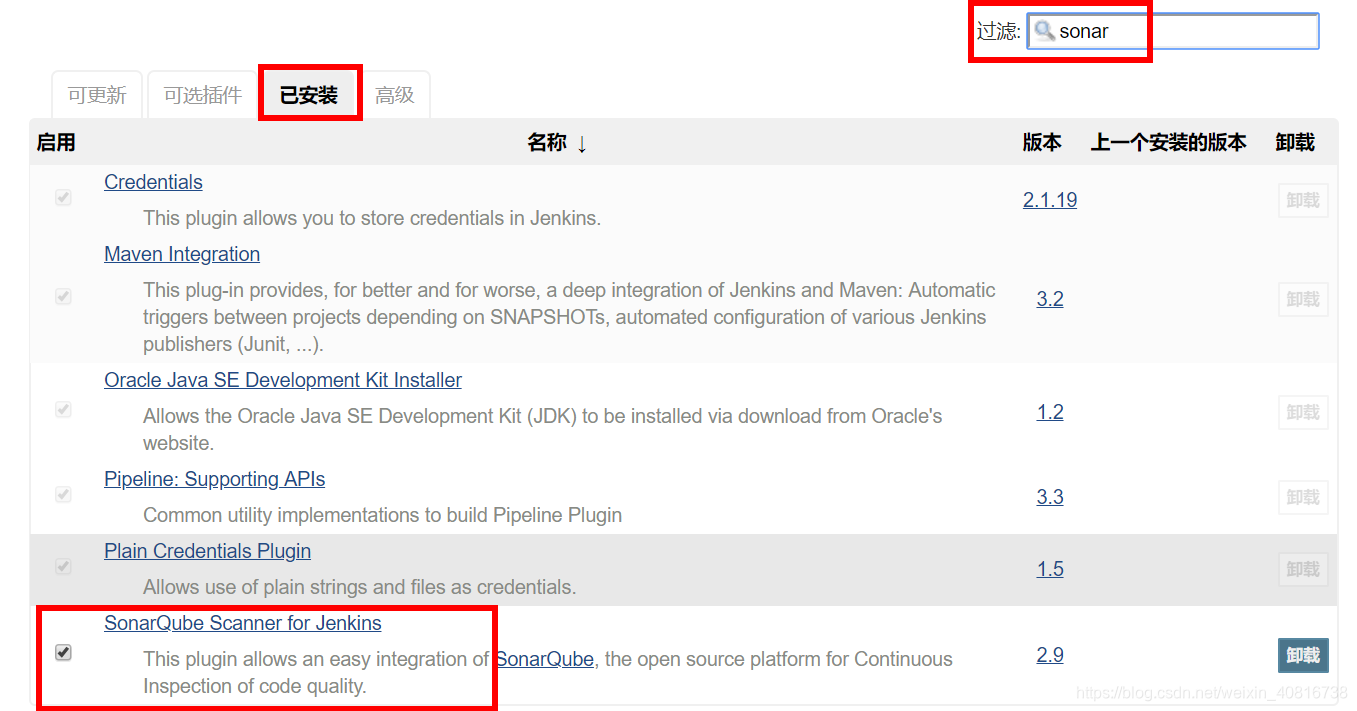The width and height of the screenshot is (1357, 711).
Task: Click the 名称 column header
Action: (x=547, y=143)
